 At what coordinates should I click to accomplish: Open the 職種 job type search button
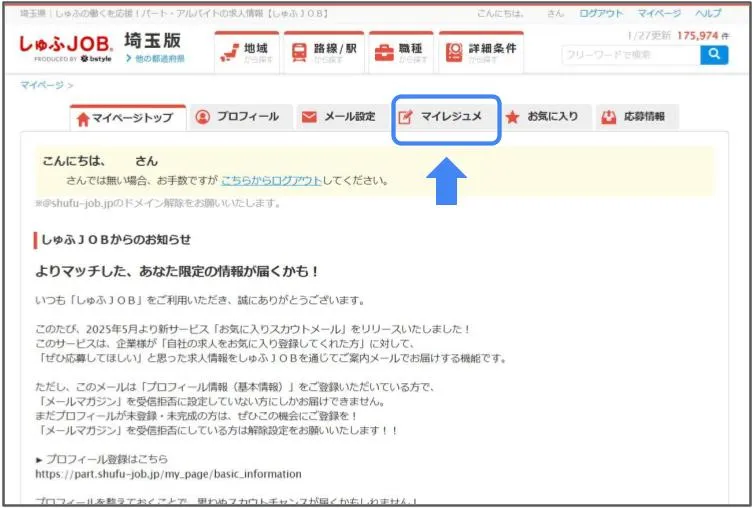[400, 51]
